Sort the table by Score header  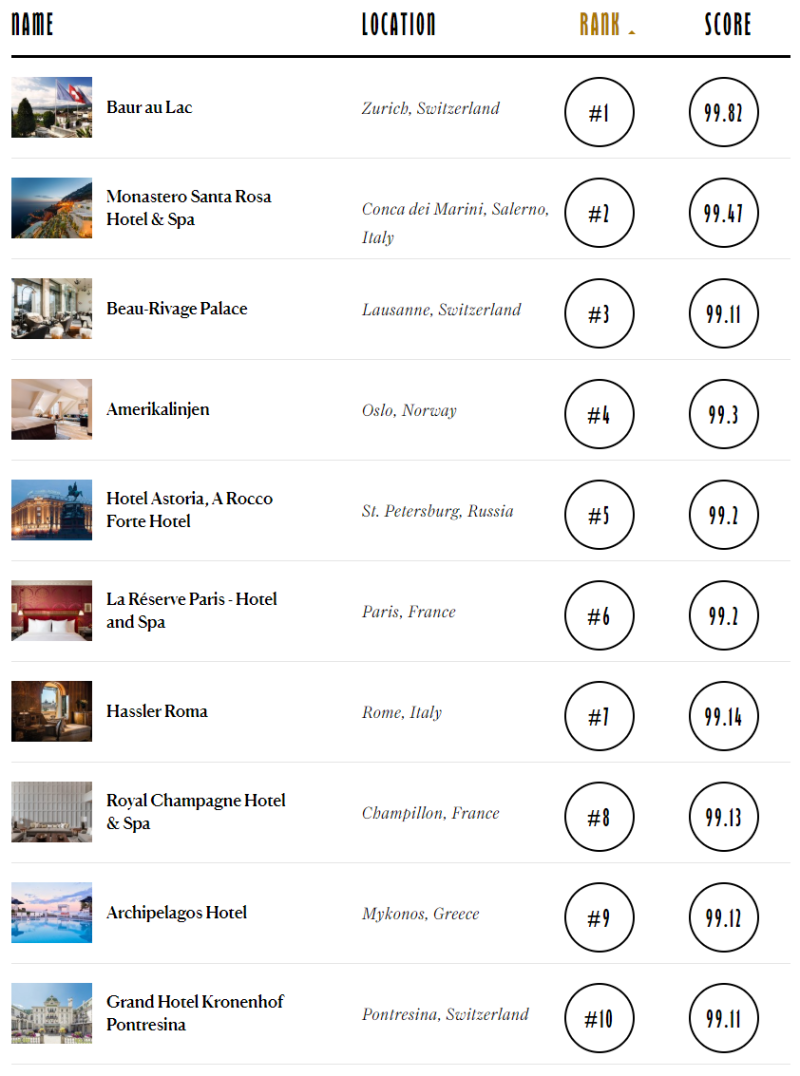[x=727, y=24]
